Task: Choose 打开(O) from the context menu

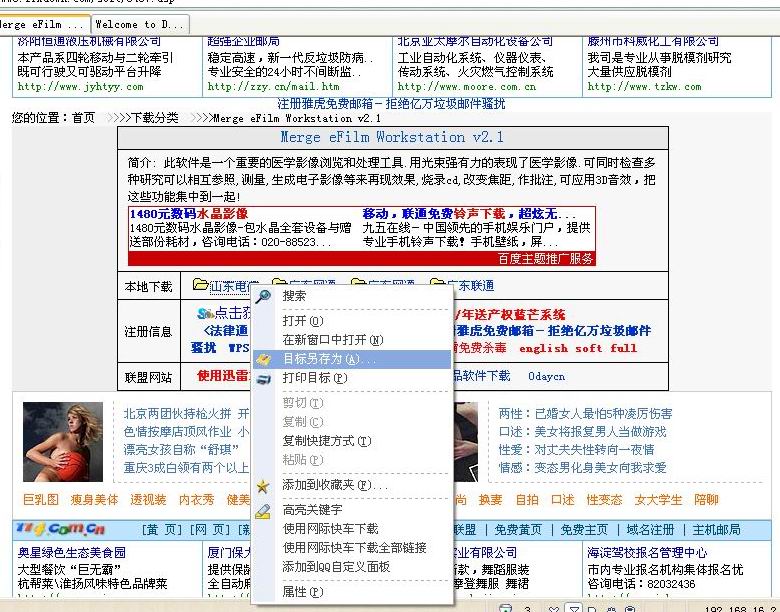Action: 352,321
